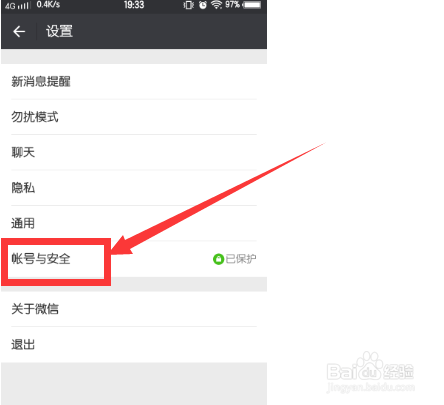Tap the vibrate mode status icon
This screenshot has height=405, width=444.
click(x=189, y=5)
